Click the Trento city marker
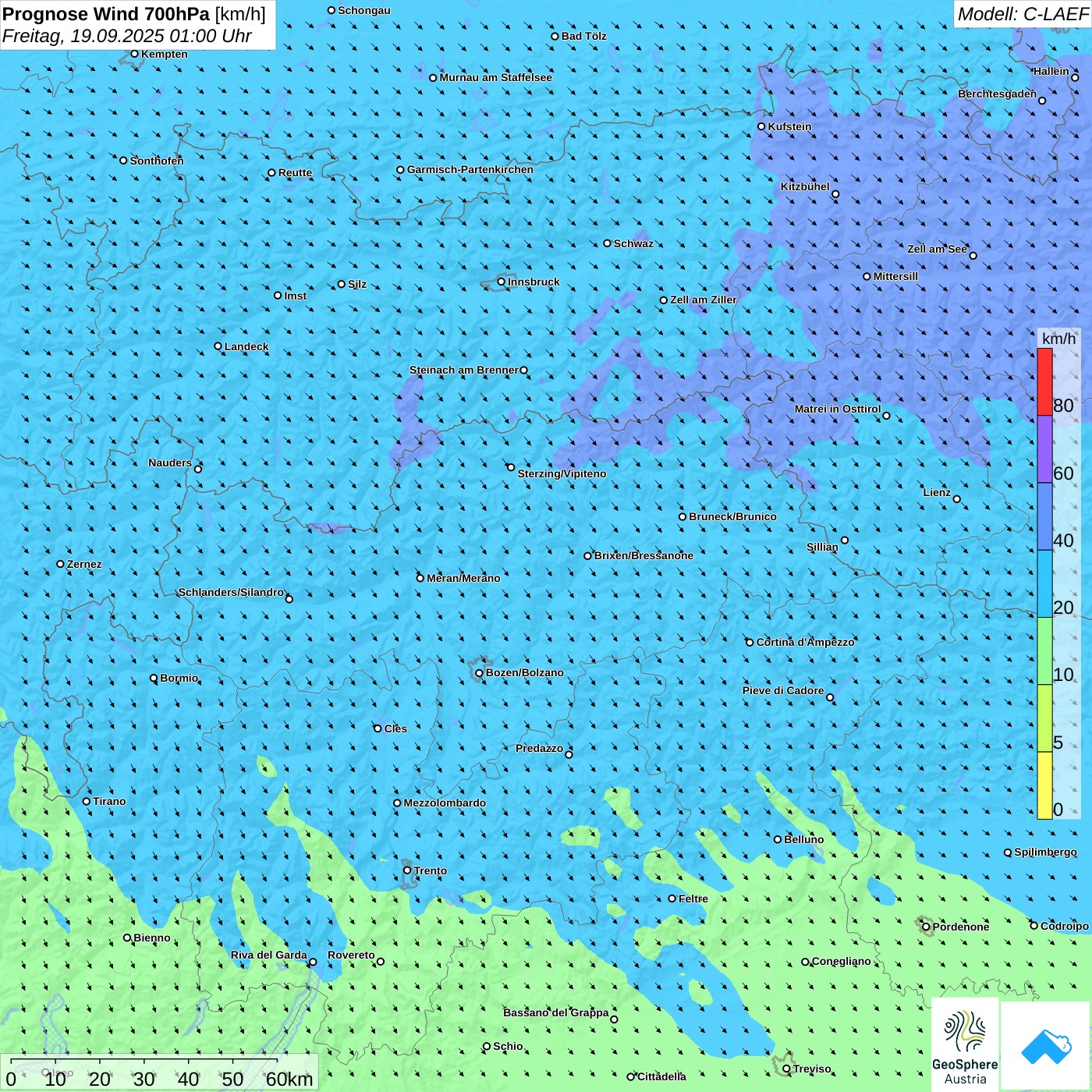The height and width of the screenshot is (1092, 1092). click(407, 870)
